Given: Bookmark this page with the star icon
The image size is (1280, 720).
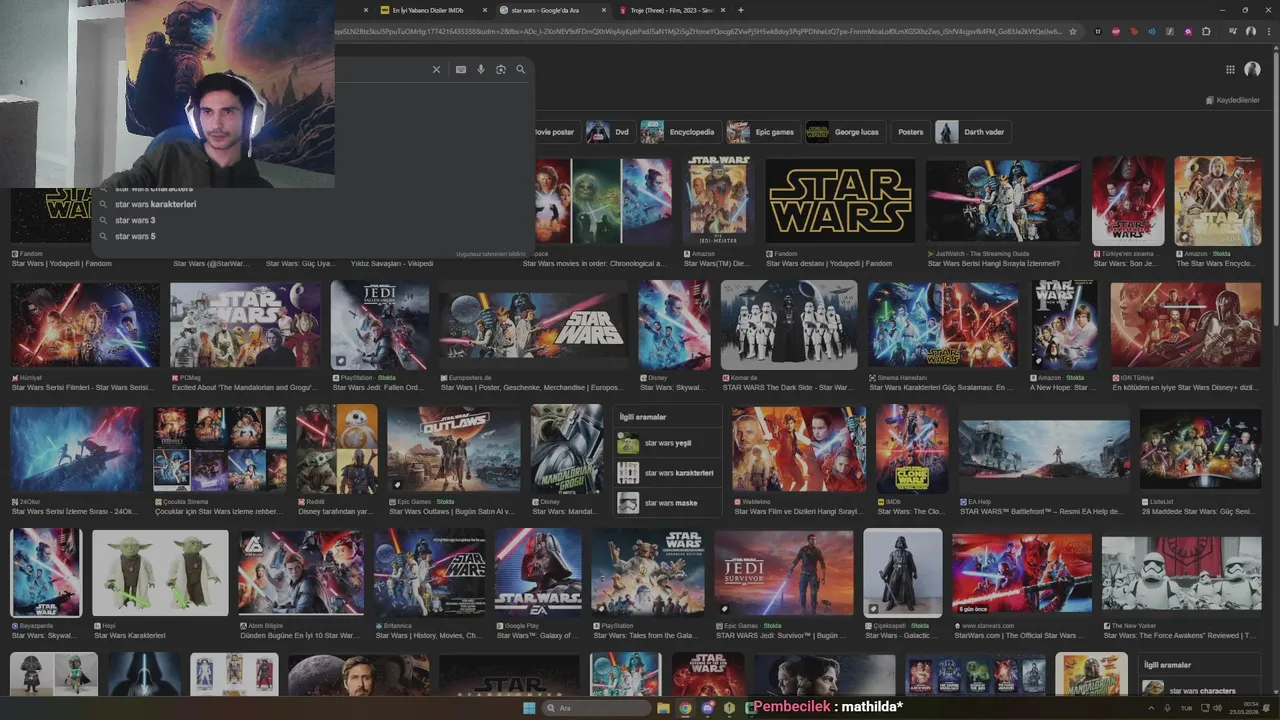Looking at the screenshot, I should pyautogui.click(x=1073, y=32).
